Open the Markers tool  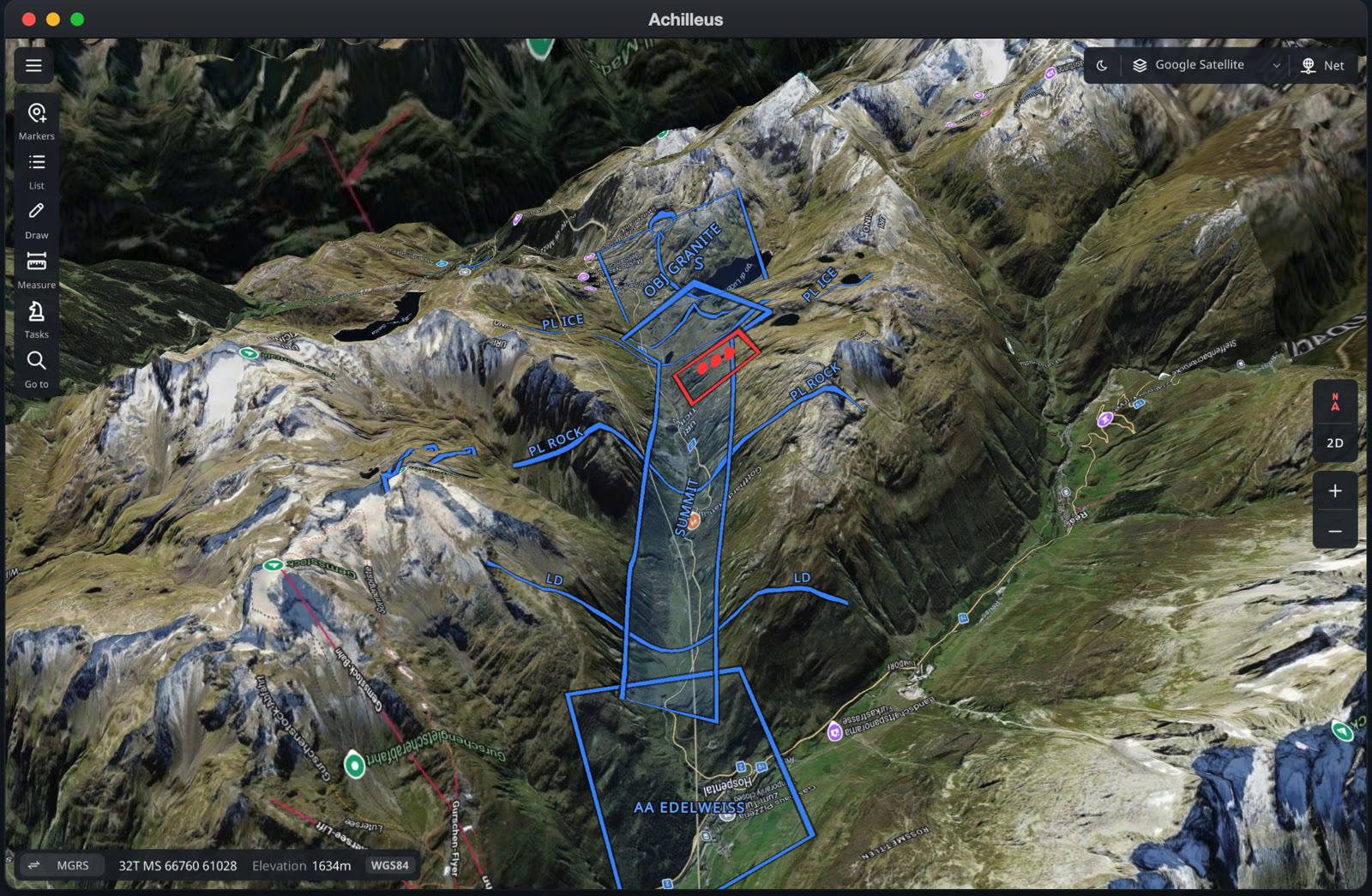point(36,121)
